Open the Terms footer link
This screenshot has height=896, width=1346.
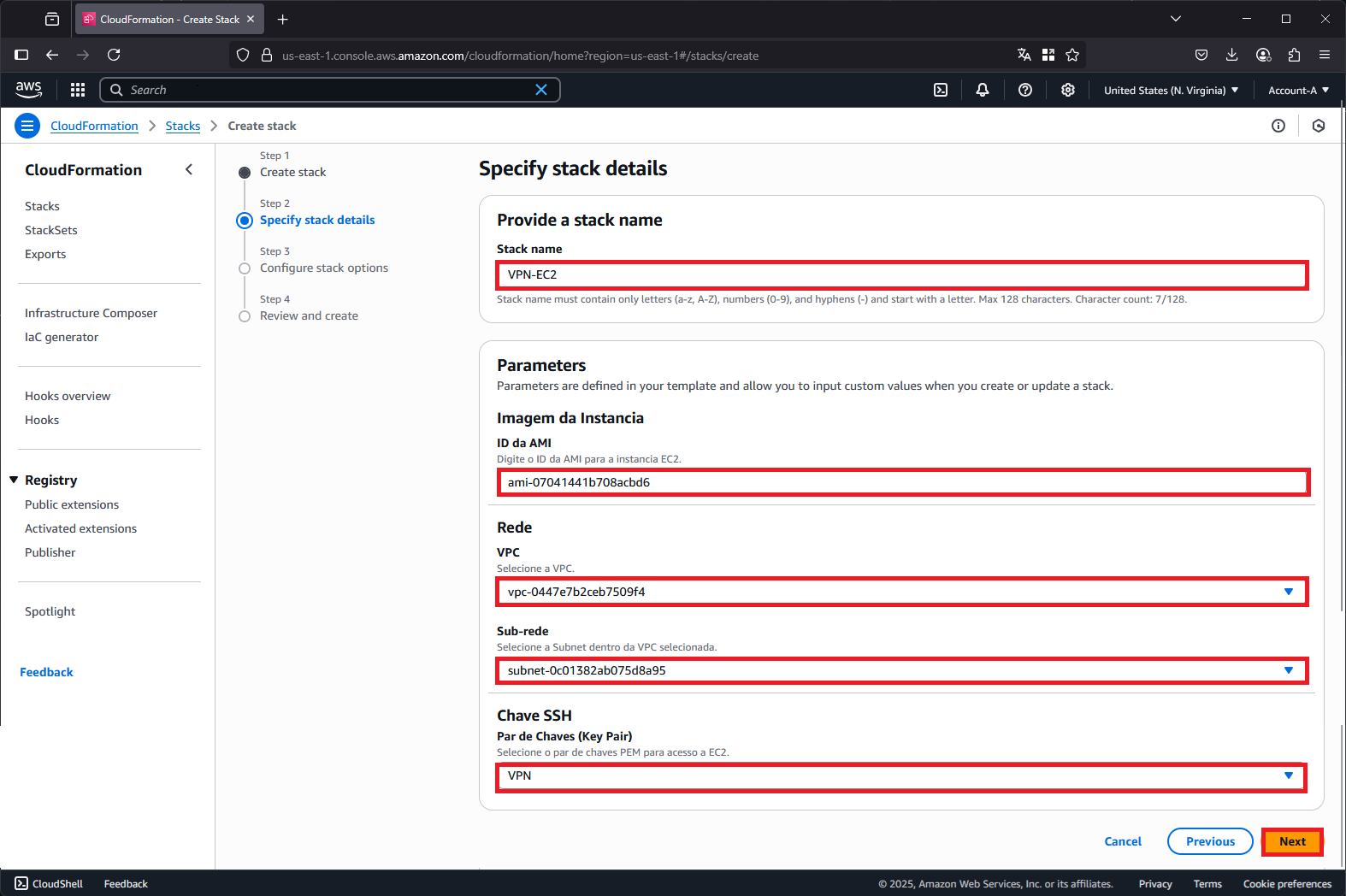click(1207, 883)
